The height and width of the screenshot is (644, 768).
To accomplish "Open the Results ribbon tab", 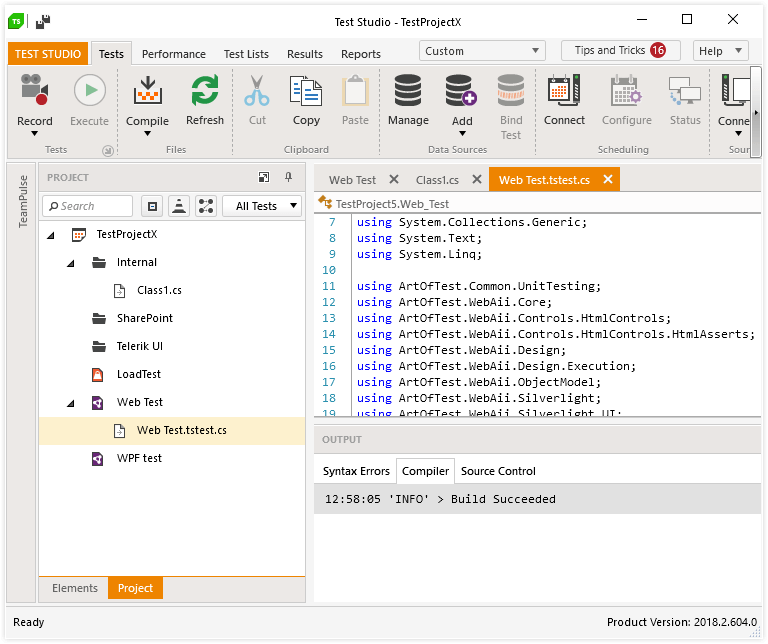I will [305, 54].
